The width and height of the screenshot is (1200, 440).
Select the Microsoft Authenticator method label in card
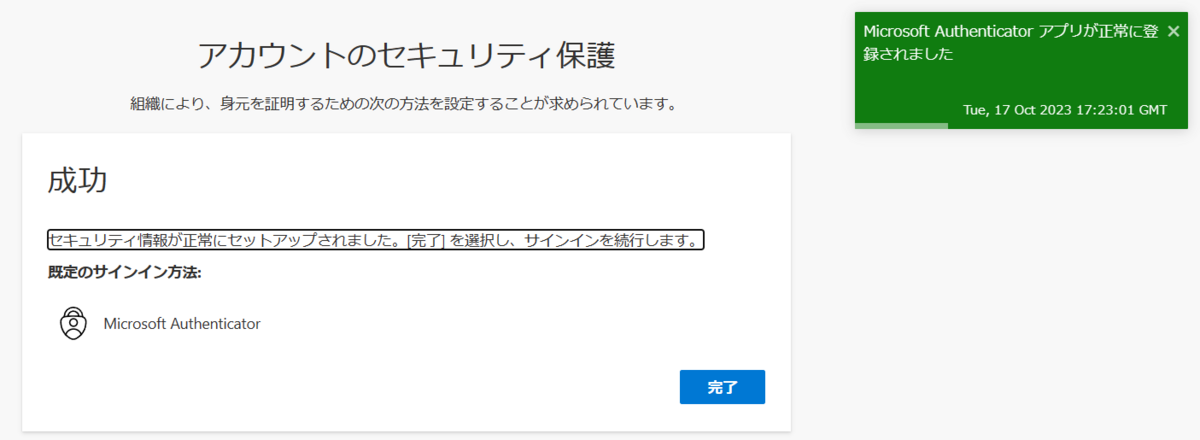pyautogui.click(x=182, y=324)
